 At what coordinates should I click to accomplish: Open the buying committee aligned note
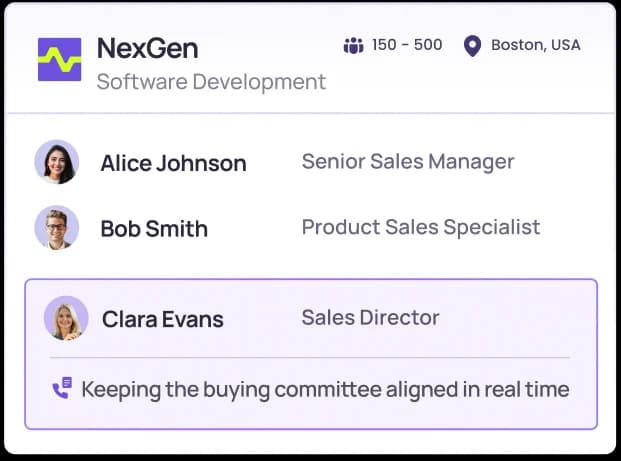[325, 389]
